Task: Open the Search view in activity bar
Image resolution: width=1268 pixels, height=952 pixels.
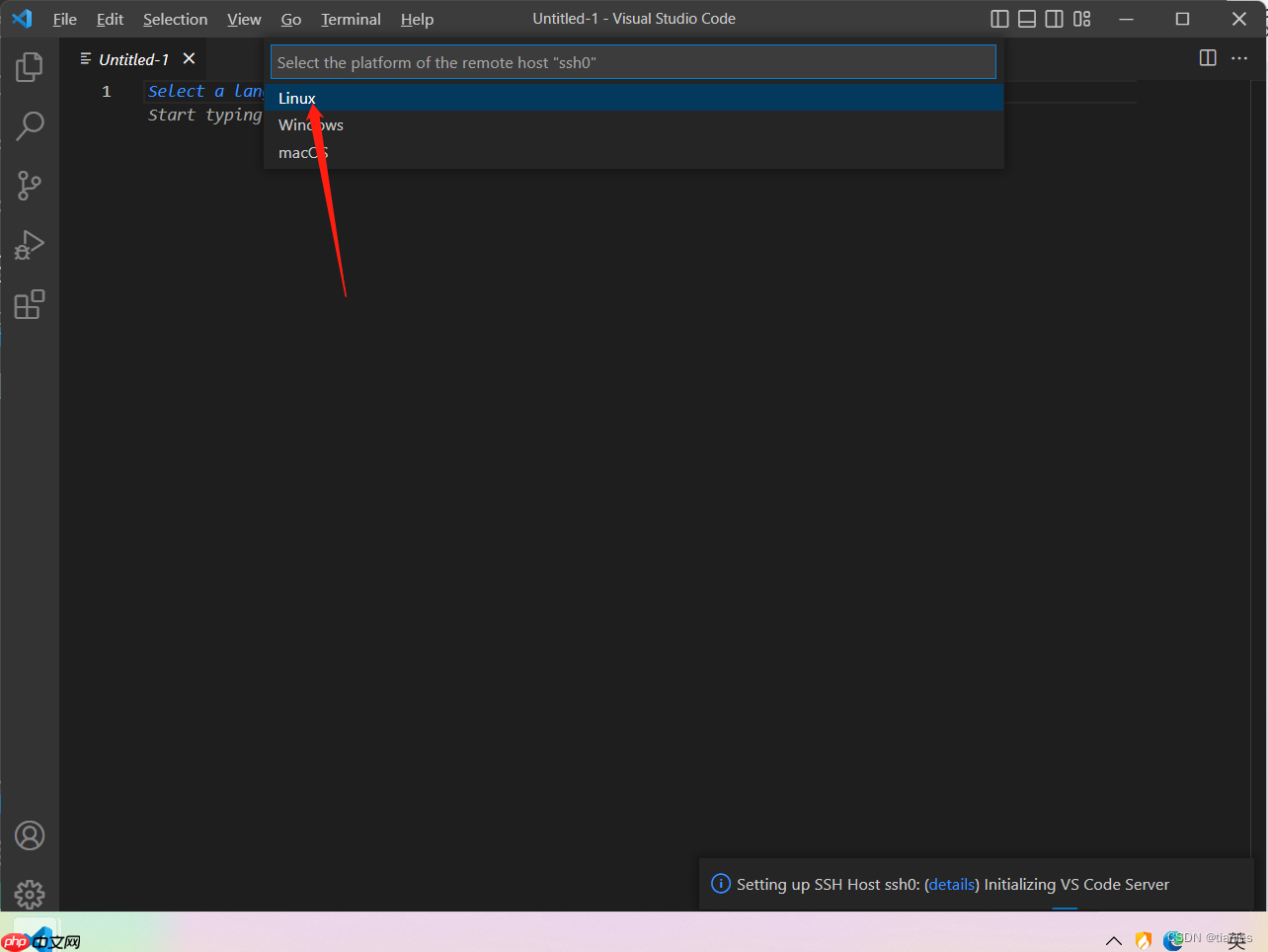Action: (30, 126)
